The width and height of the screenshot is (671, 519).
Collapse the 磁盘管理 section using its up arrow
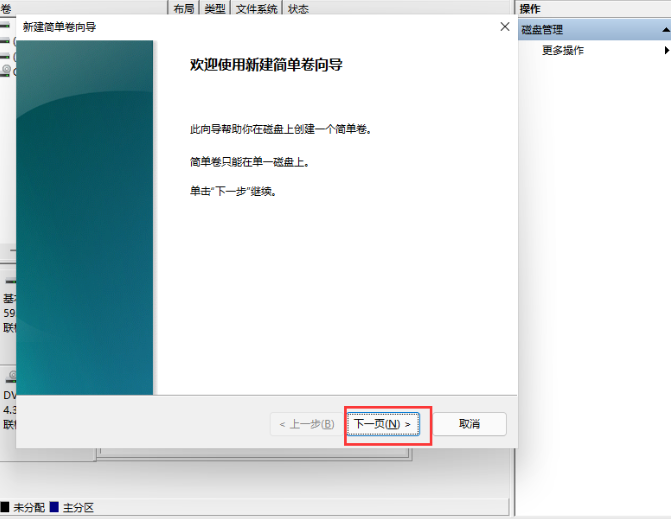665,30
